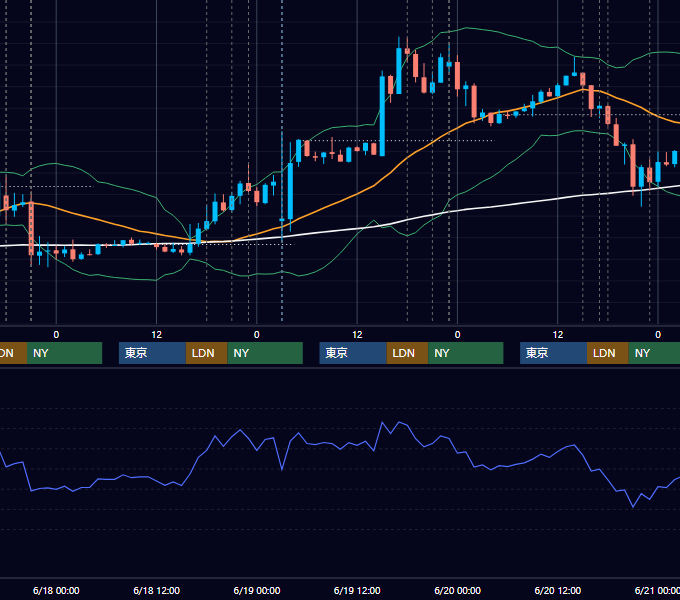The height and width of the screenshot is (600, 680).
Task: Click the LDN block between 6/18 12:00 and 6/19 00:00
Action: 206,353
